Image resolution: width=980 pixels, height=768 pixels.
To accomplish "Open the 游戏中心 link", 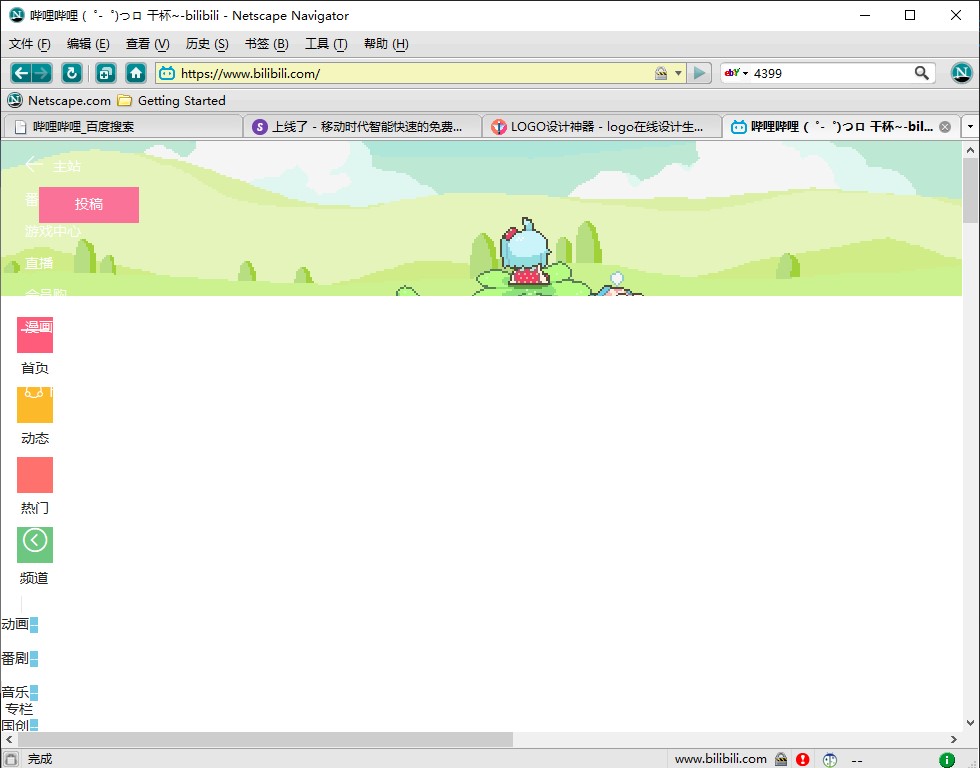I will (53, 231).
